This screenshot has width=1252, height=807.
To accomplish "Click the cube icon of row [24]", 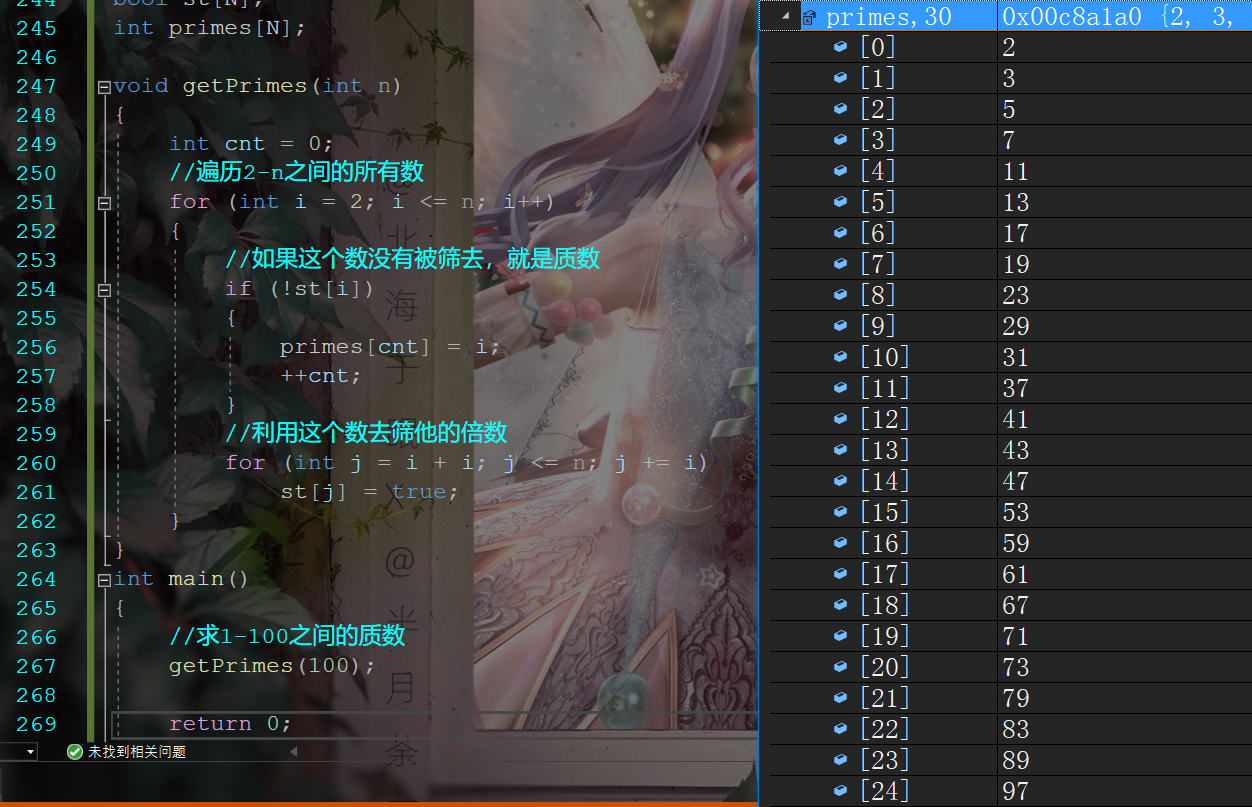I will [x=841, y=791].
